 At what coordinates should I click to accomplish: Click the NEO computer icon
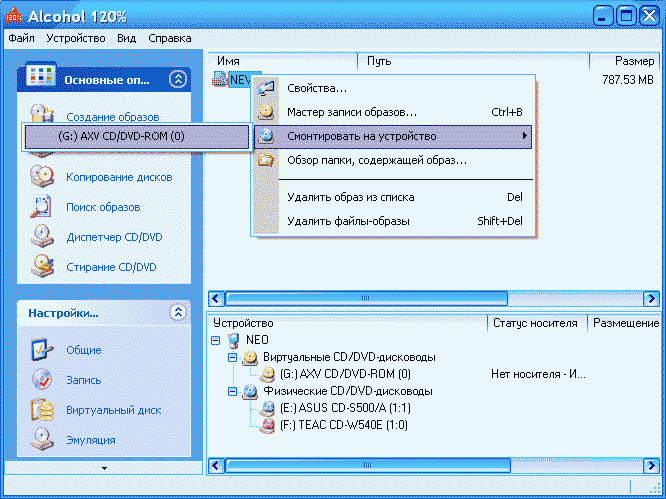click(x=234, y=340)
